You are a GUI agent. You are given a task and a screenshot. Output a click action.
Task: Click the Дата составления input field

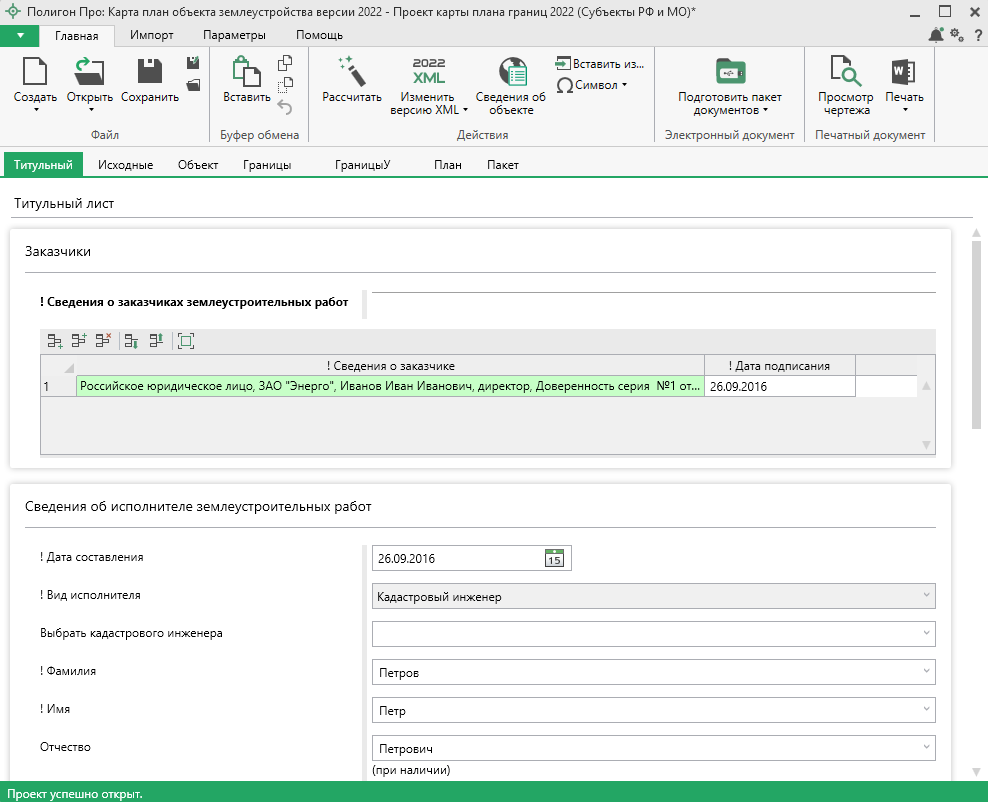[456, 558]
